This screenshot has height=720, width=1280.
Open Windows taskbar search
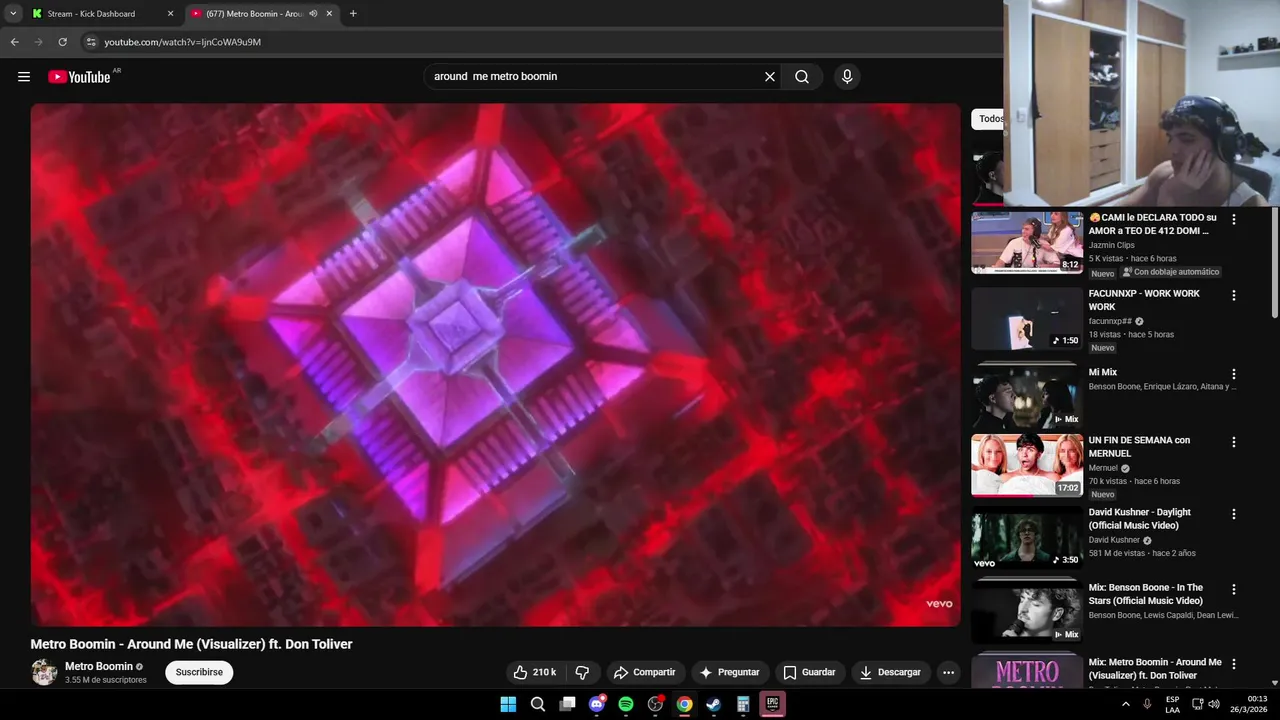point(538,704)
